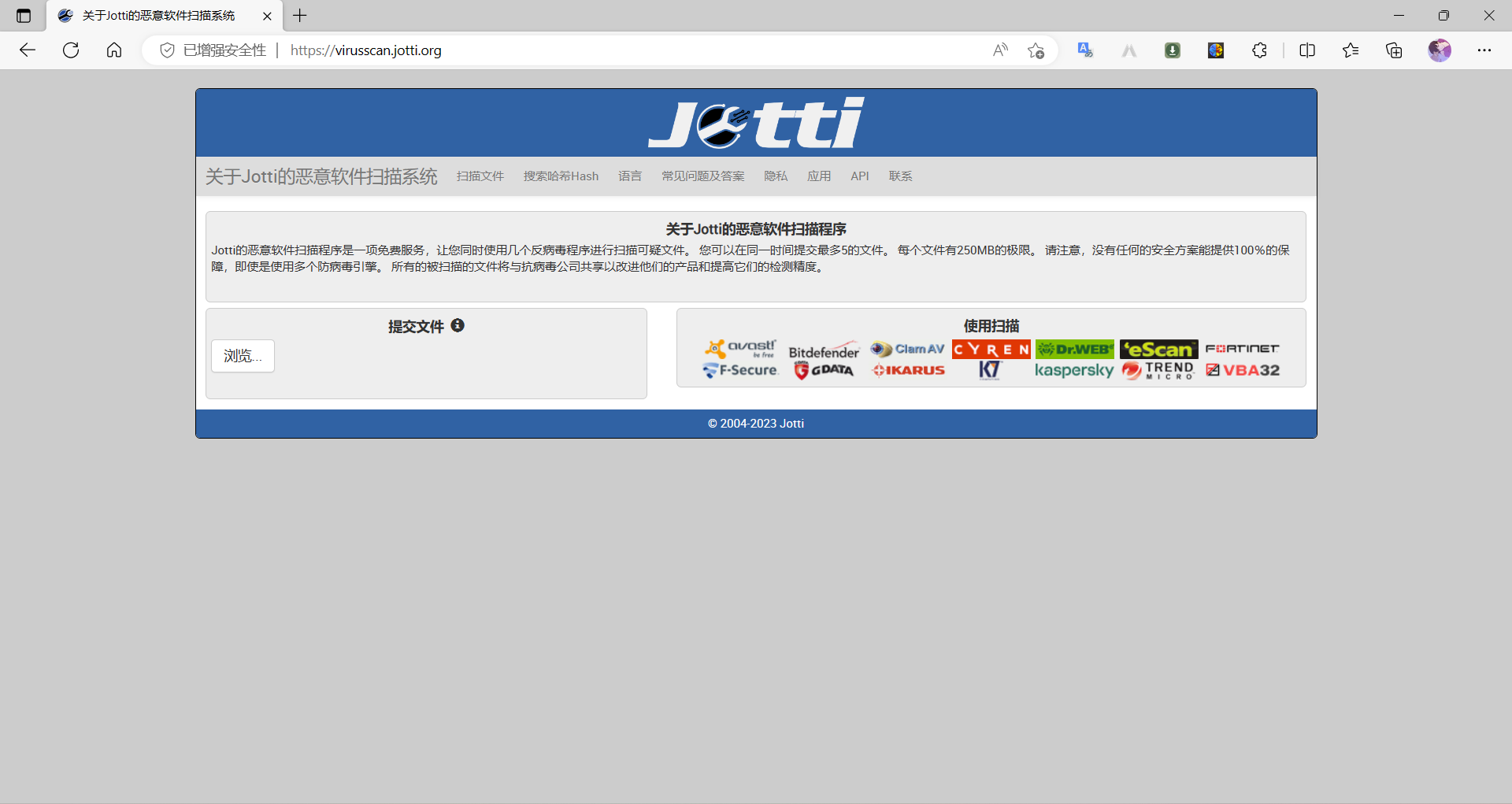Click the Dr.WEB scanner logo
This screenshot has width=1512, height=804.
tap(1075, 349)
